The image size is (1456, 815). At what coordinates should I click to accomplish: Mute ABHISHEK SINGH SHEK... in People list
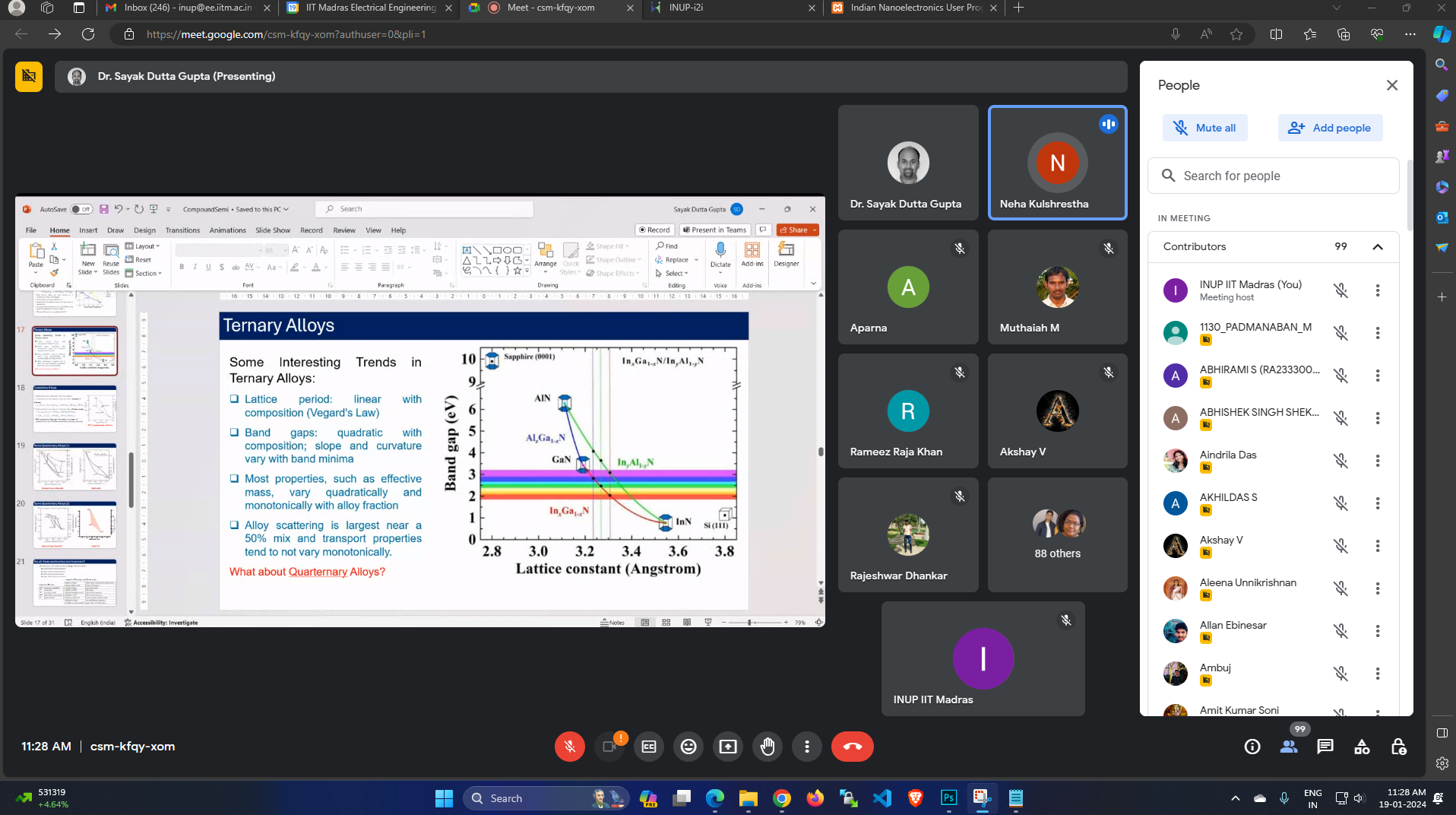(x=1340, y=418)
